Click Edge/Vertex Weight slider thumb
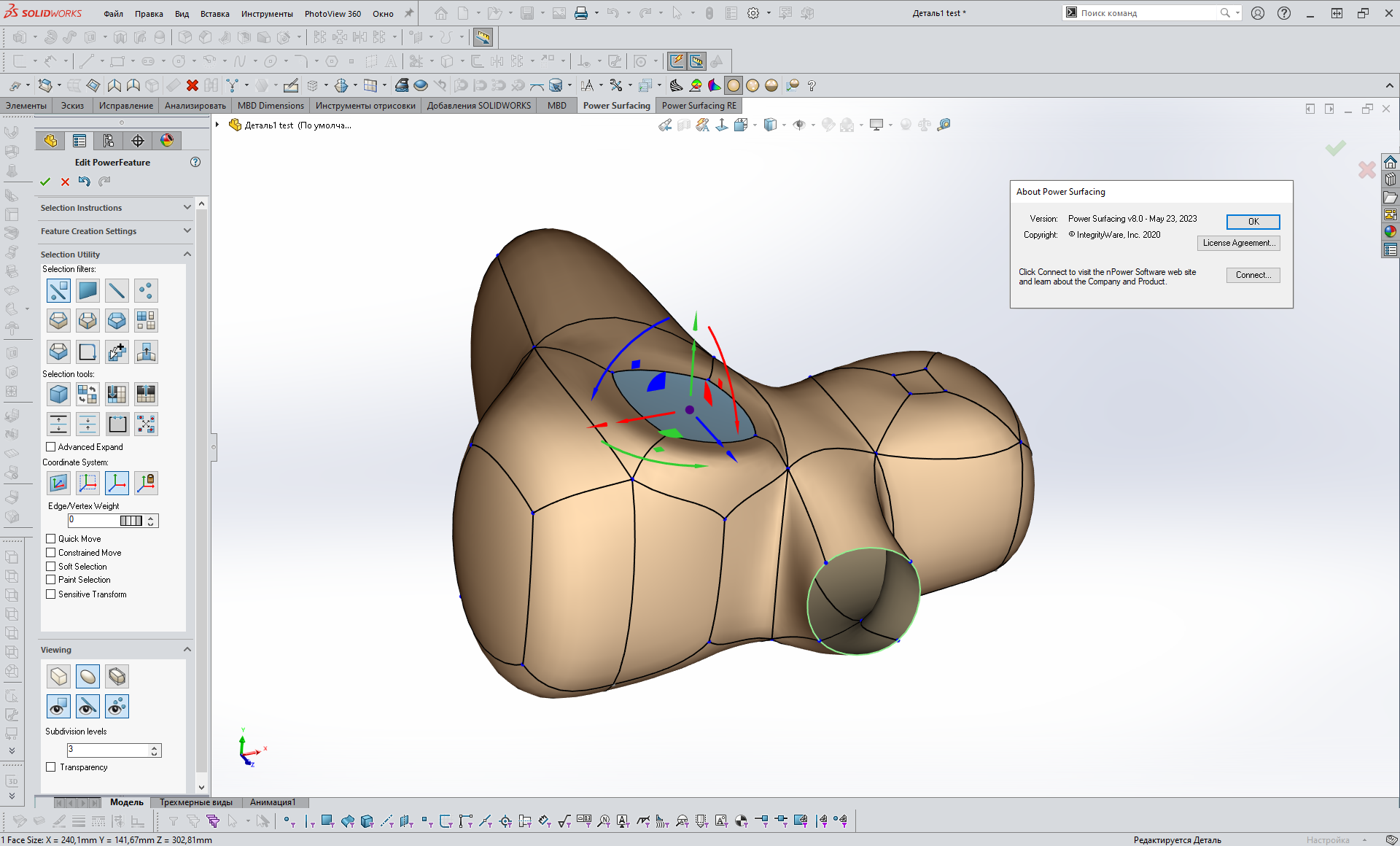The image size is (1400, 846). pos(131,521)
